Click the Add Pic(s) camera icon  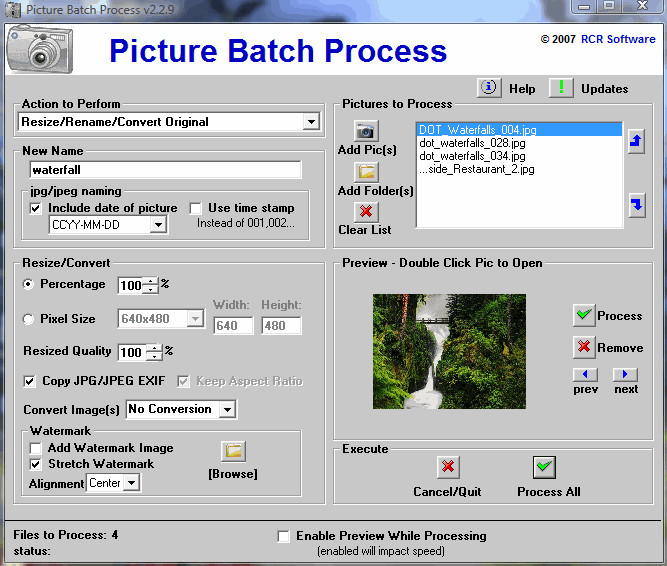(366, 131)
